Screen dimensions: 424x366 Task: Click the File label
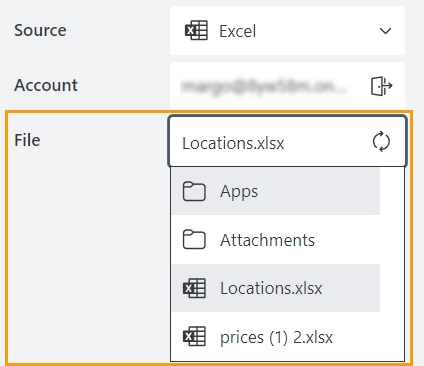(x=27, y=140)
